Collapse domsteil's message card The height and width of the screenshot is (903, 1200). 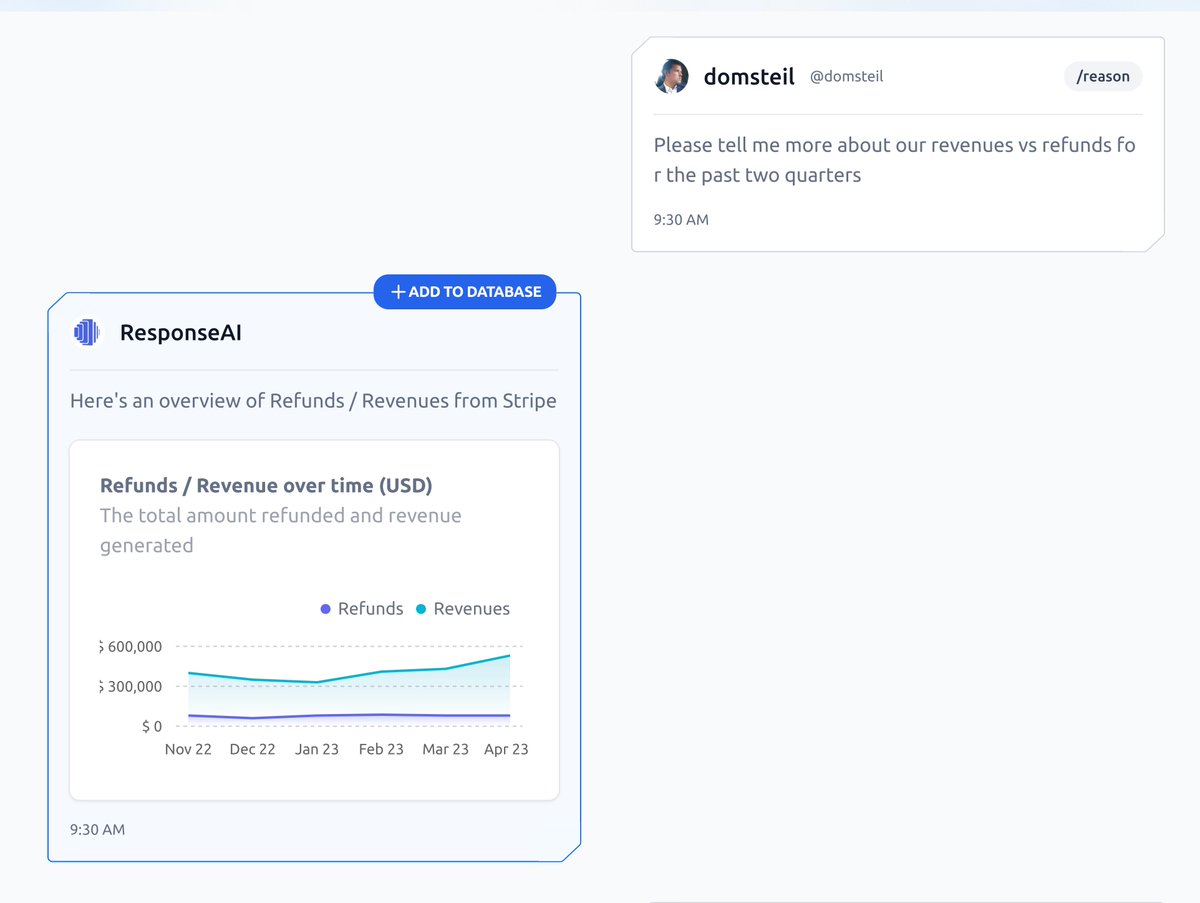(897, 143)
